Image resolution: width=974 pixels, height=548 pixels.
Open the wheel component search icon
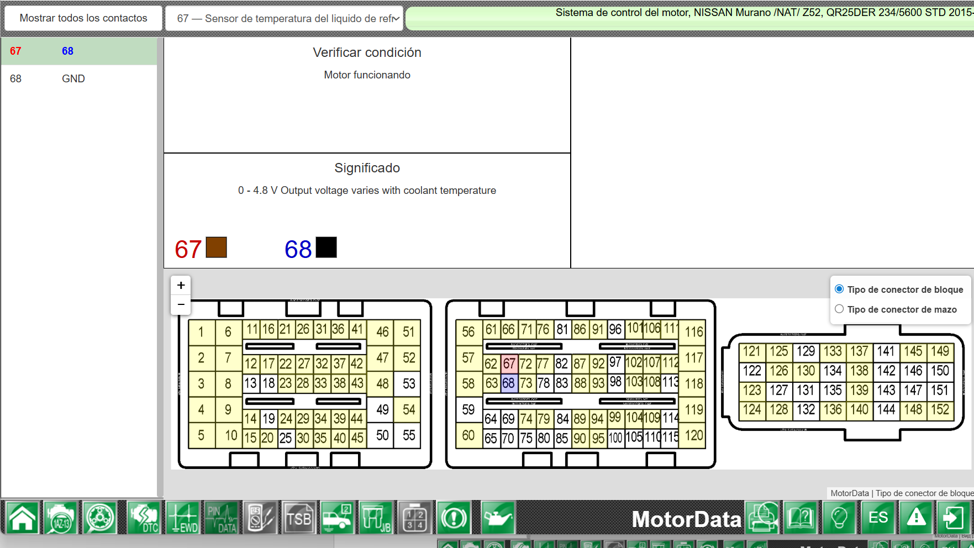tap(100, 518)
